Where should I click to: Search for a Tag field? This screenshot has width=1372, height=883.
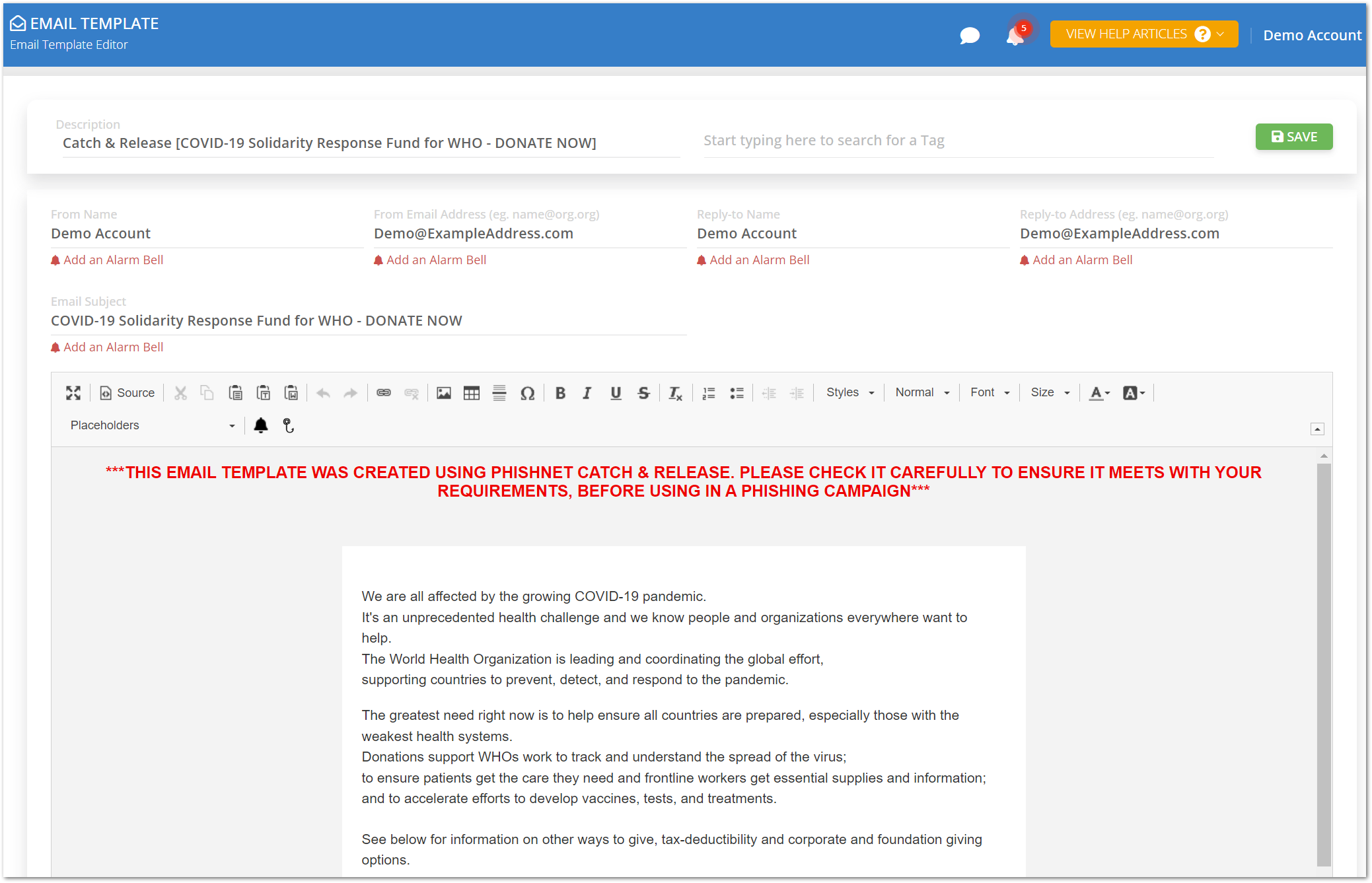coord(958,141)
